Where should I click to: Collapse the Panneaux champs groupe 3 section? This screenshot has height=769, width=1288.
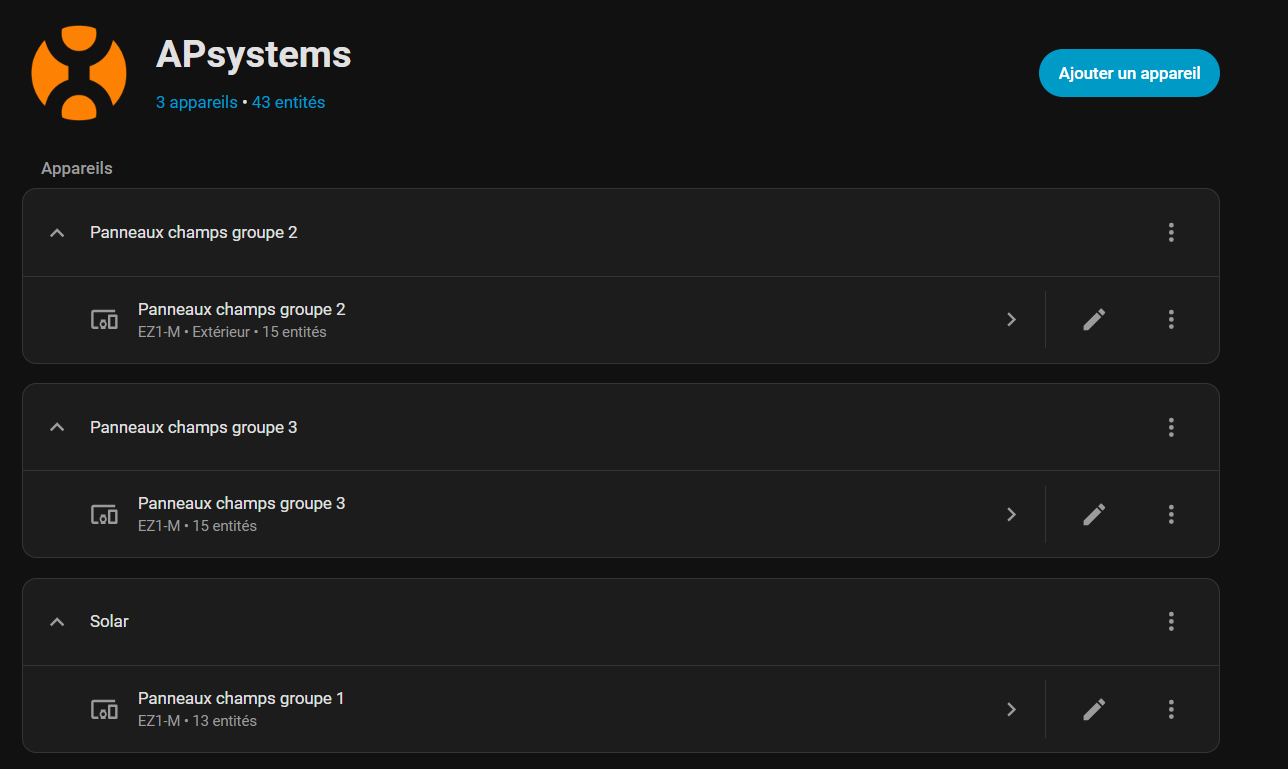coord(57,427)
